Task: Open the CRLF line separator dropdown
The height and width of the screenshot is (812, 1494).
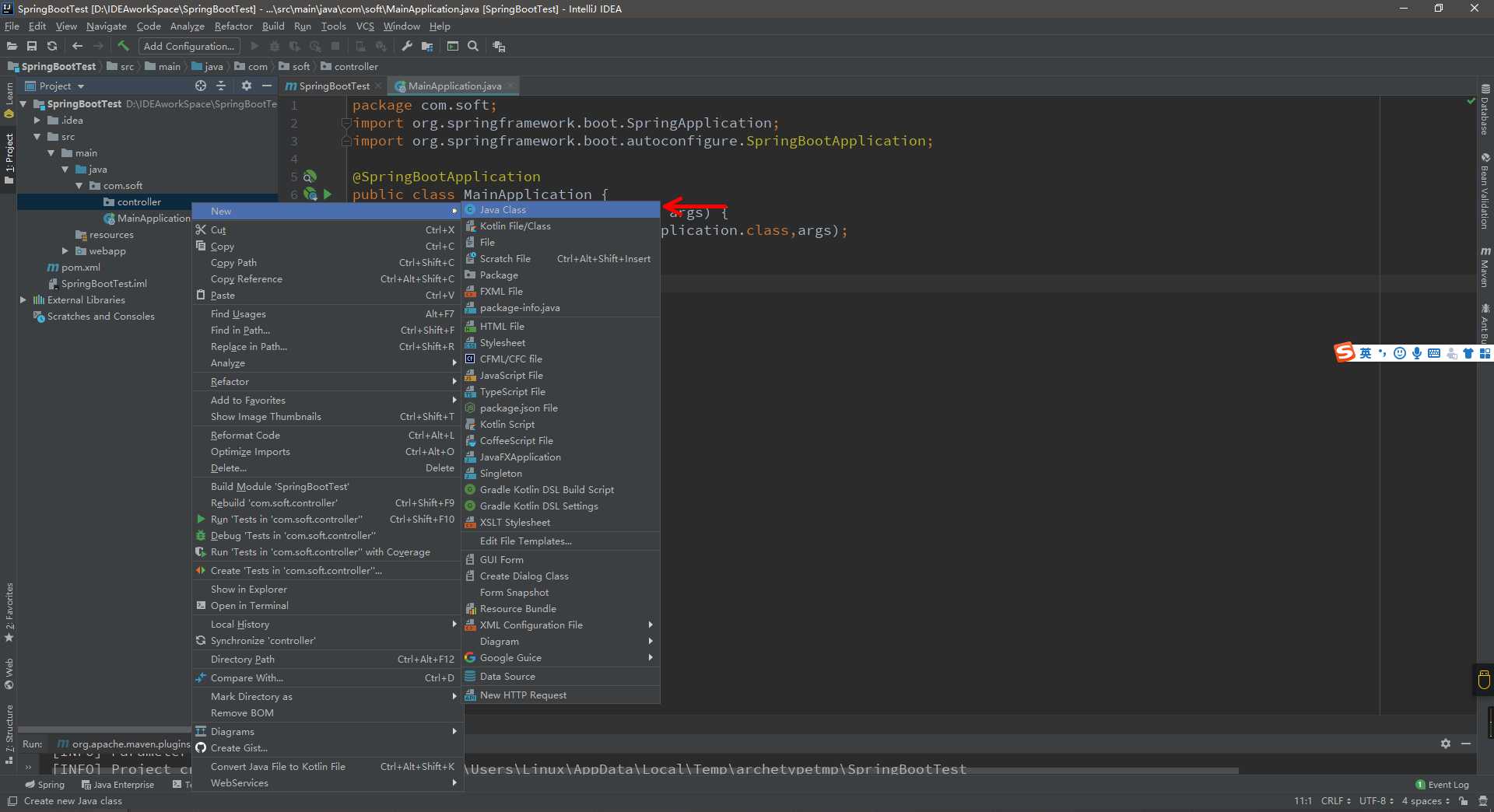Action: point(1335,801)
